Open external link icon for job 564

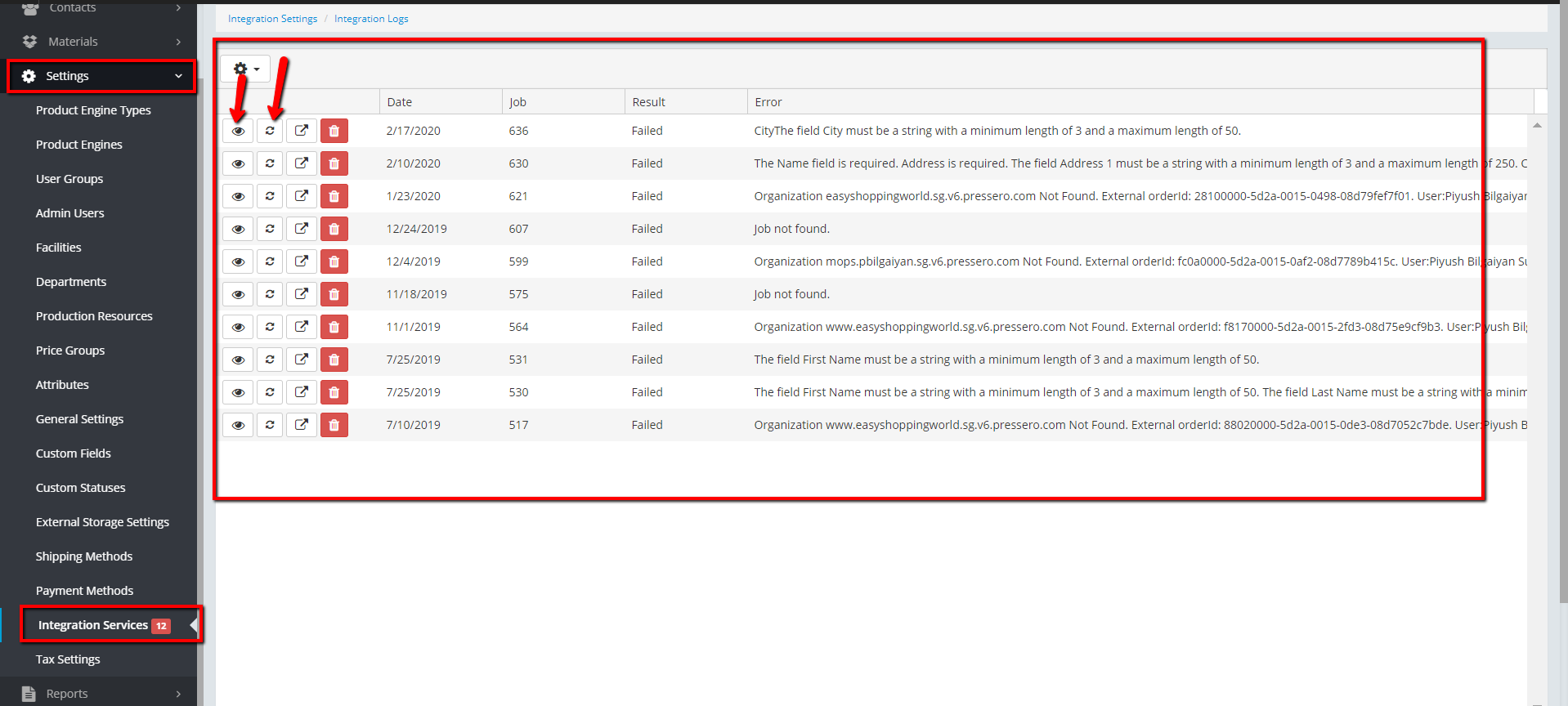point(302,327)
